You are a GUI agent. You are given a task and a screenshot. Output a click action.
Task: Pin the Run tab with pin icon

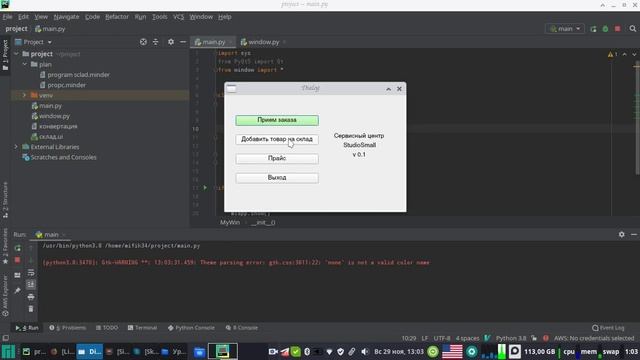(18, 291)
